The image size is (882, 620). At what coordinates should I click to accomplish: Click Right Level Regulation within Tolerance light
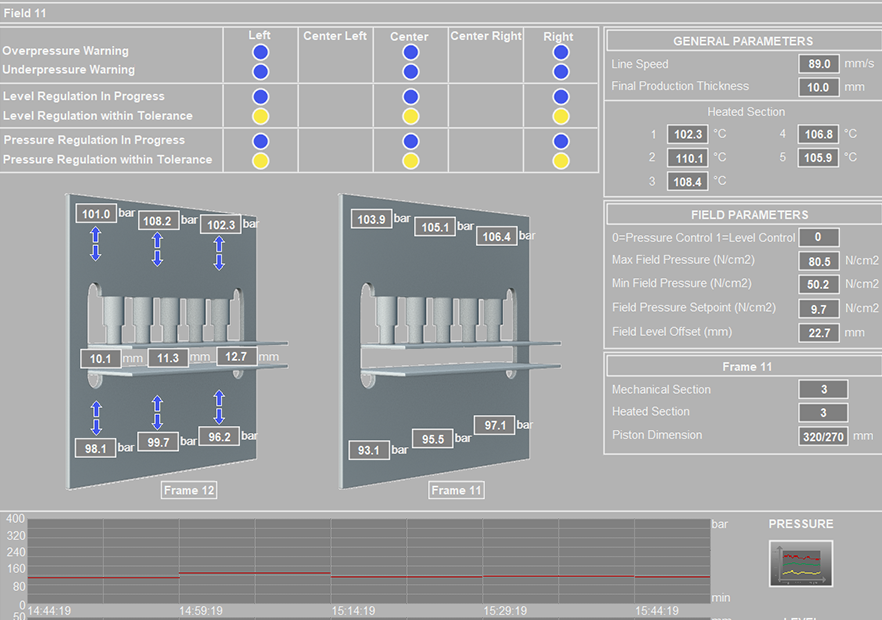click(x=561, y=116)
